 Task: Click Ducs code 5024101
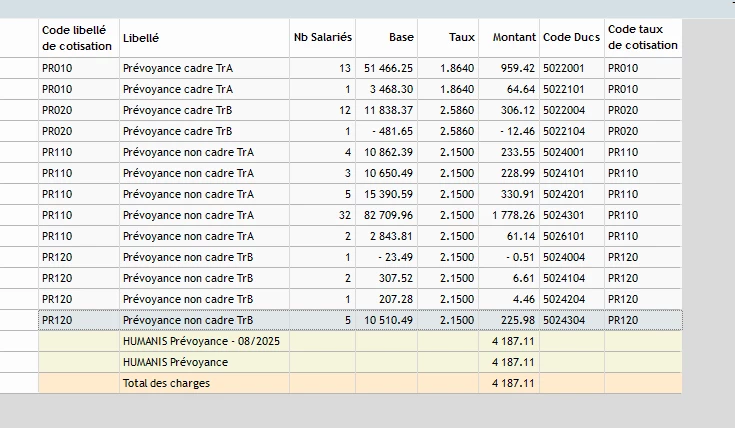[x=563, y=173]
